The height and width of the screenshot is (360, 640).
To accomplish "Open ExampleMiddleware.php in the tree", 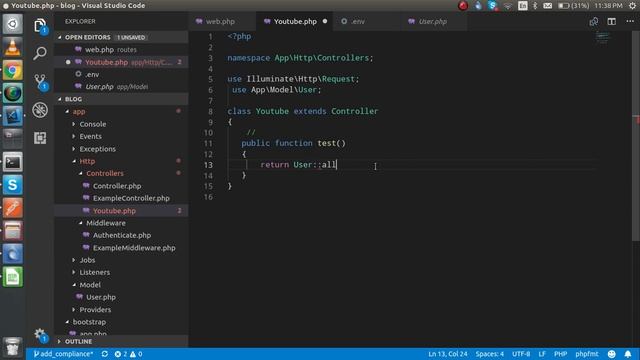I will click(x=134, y=248).
